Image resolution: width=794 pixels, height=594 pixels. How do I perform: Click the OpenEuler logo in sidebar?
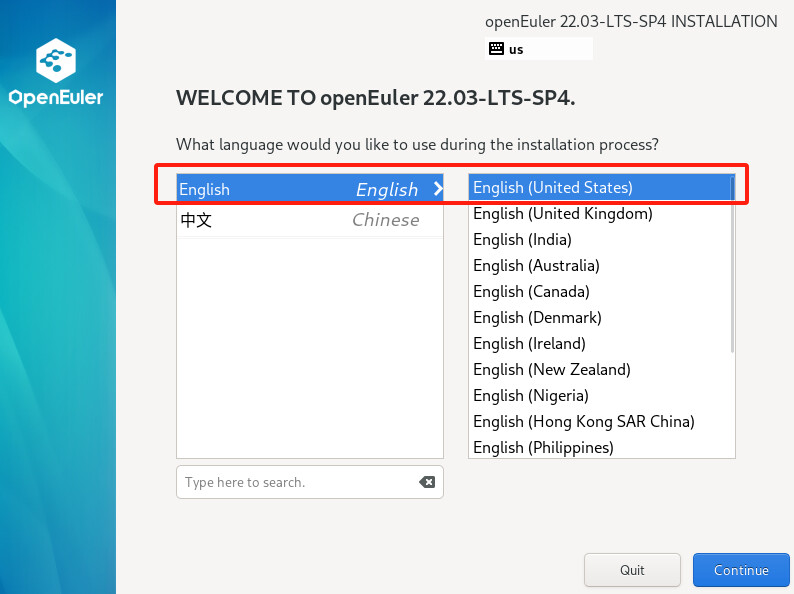(56, 72)
